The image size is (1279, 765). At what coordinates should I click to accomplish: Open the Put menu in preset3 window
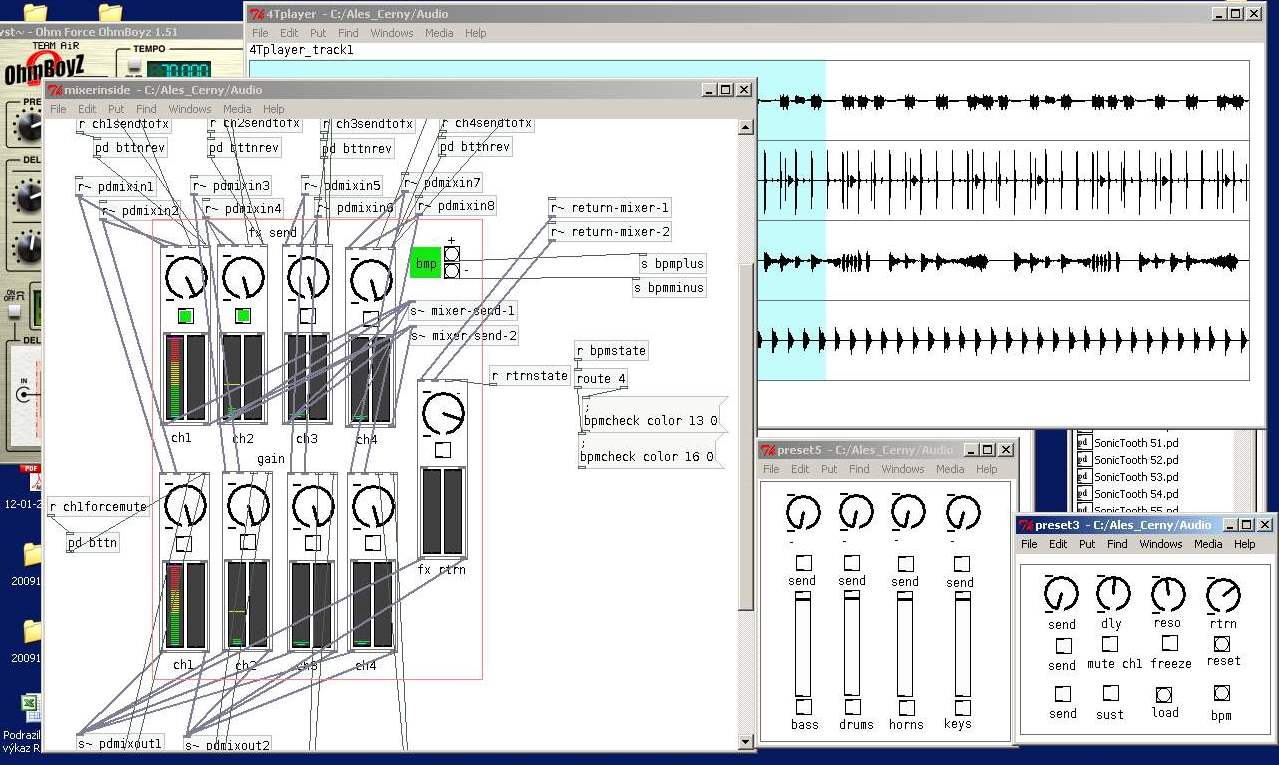click(x=1087, y=544)
